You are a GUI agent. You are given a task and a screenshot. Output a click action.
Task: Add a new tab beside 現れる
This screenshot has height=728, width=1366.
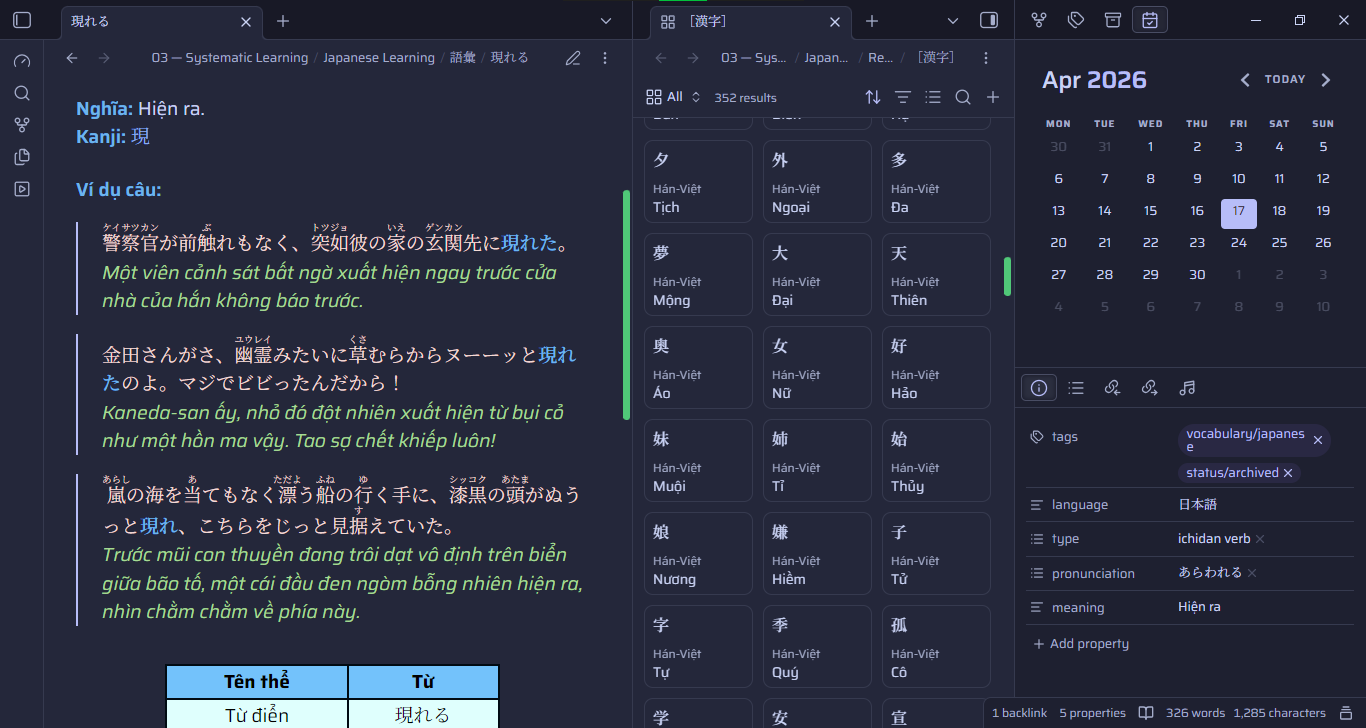283,21
